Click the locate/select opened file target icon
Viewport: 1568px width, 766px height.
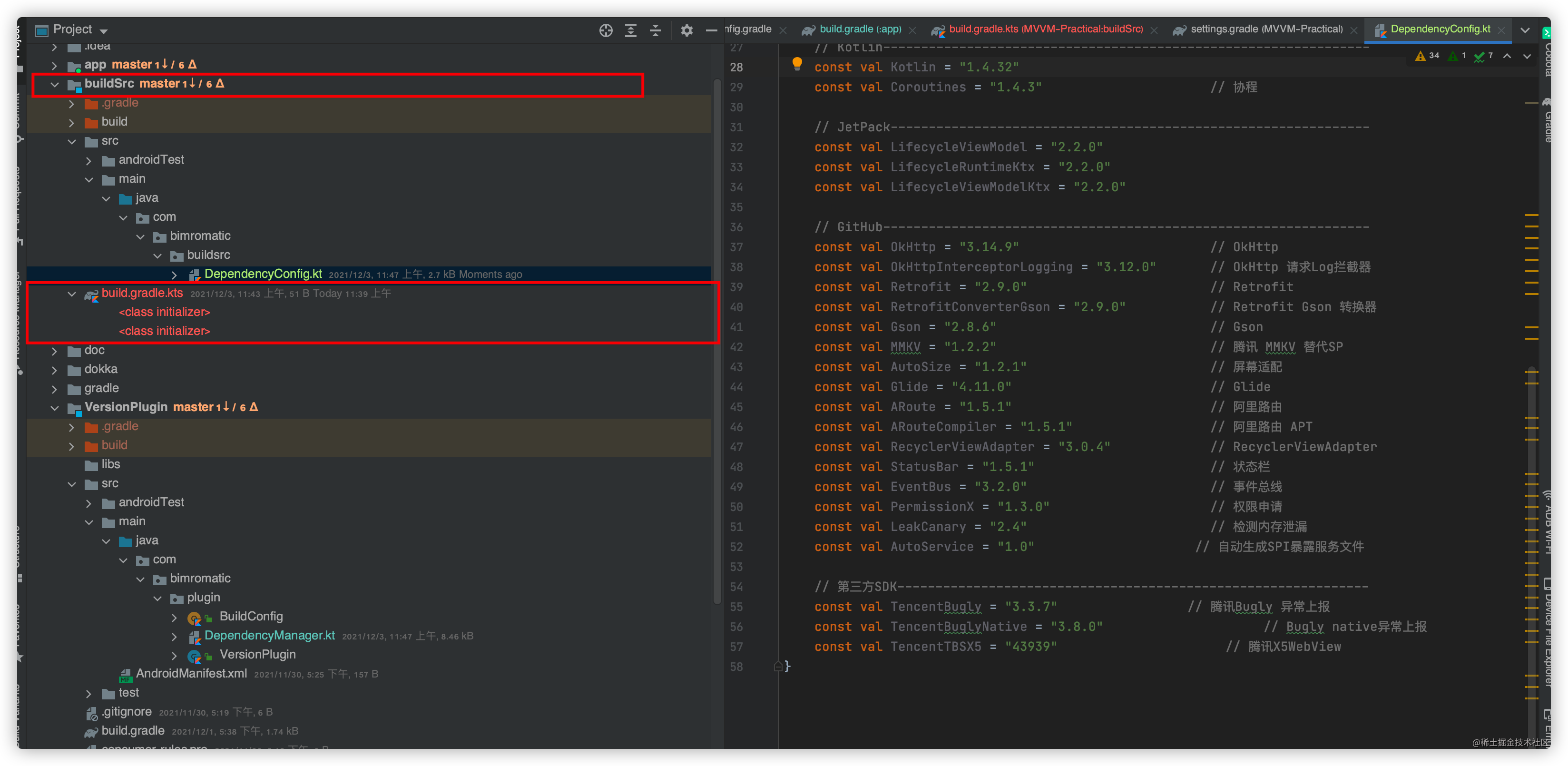606,30
